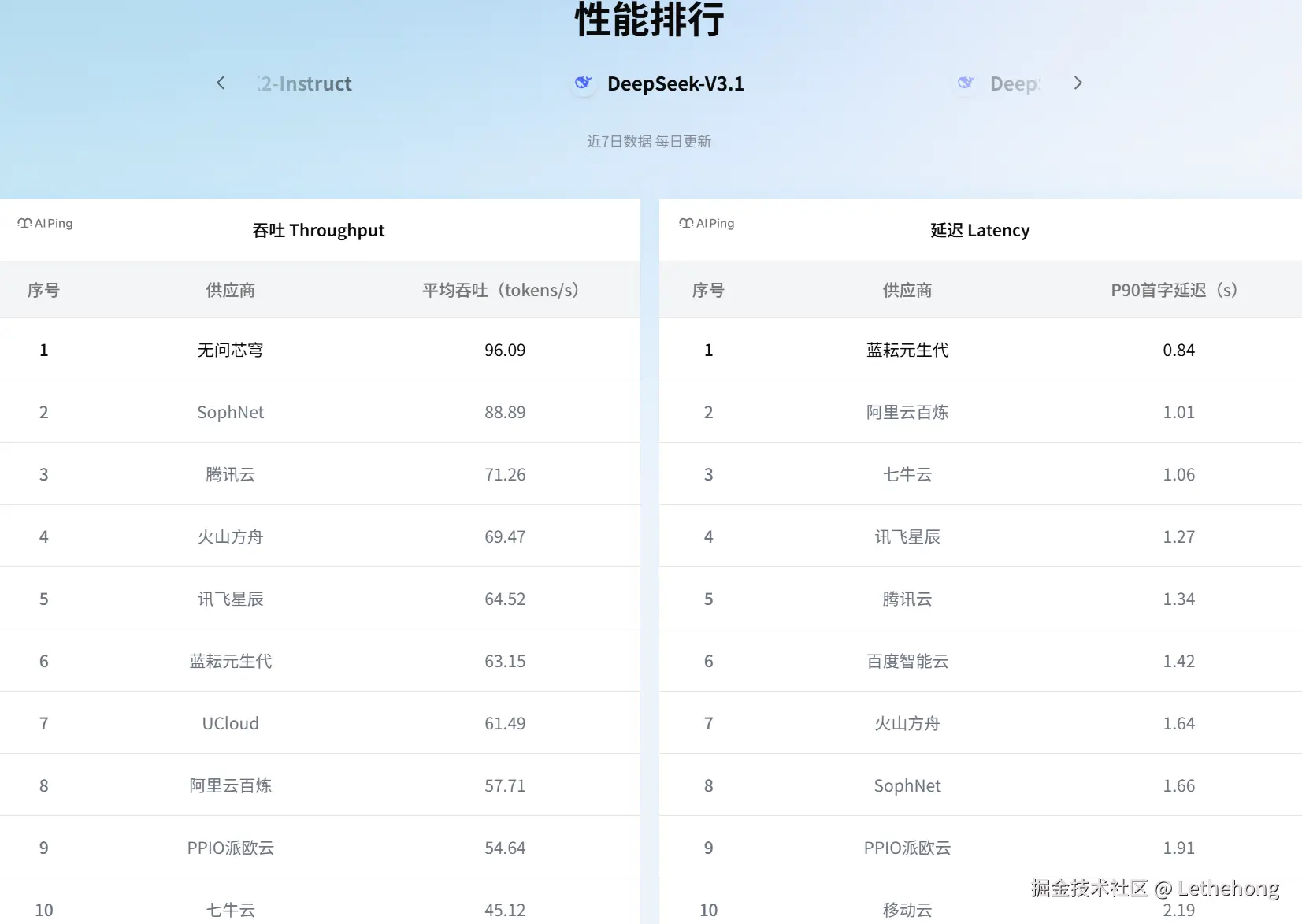
Task: Click the latency value 1.66
Action: (1179, 785)
